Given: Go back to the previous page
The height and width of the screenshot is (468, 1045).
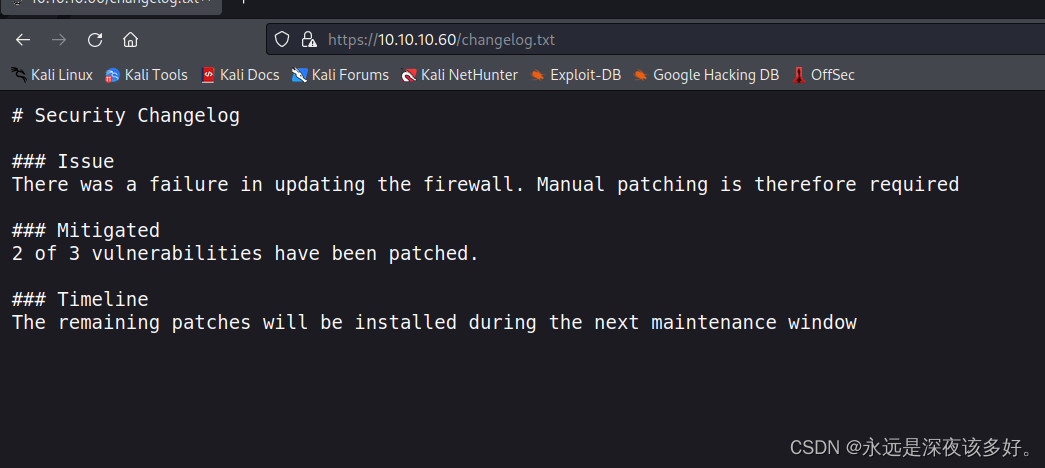Looking at the screenshot, I should pyautogui.click(x=23, y=40).
